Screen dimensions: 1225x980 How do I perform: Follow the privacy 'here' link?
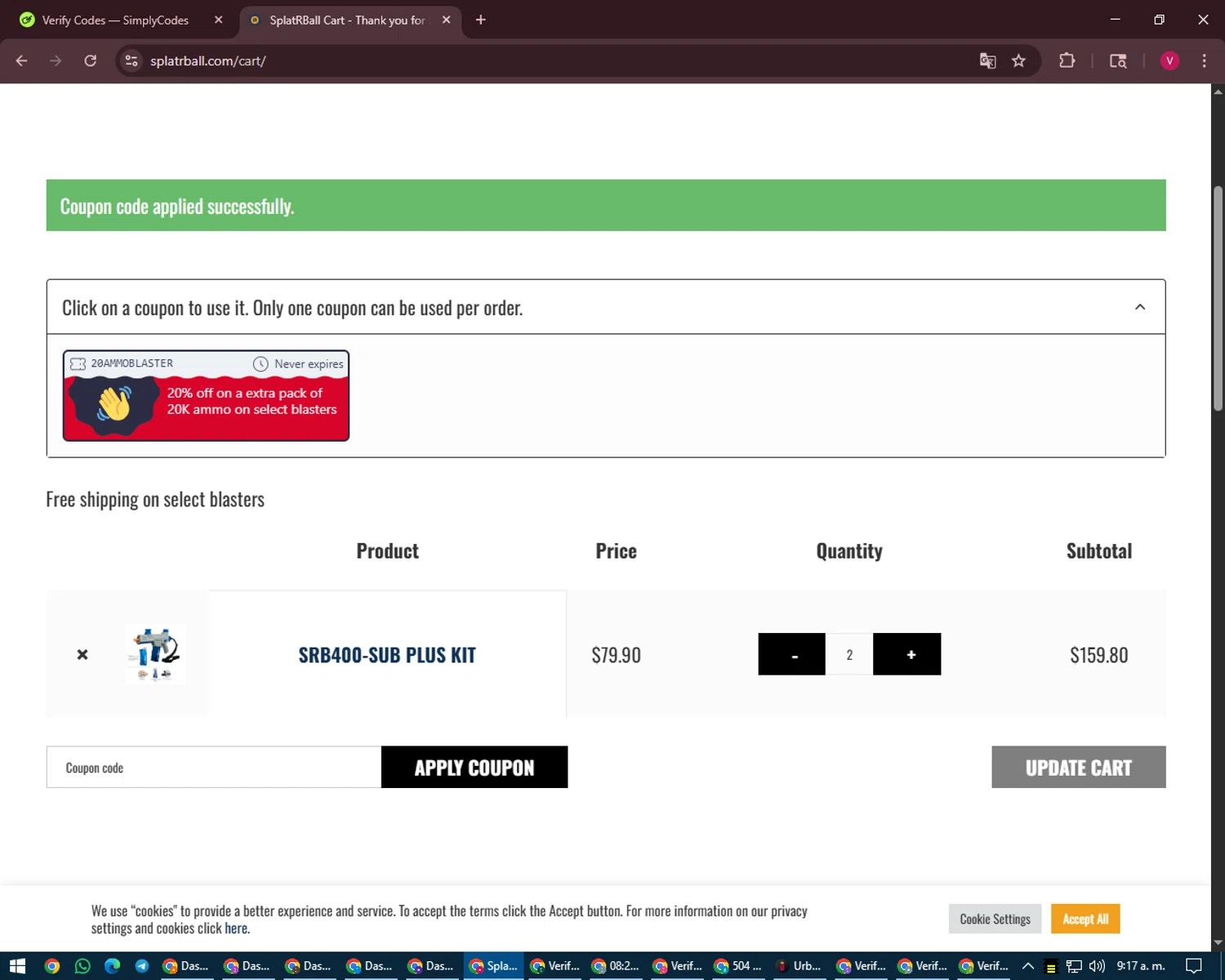click(x=236, y=929)
